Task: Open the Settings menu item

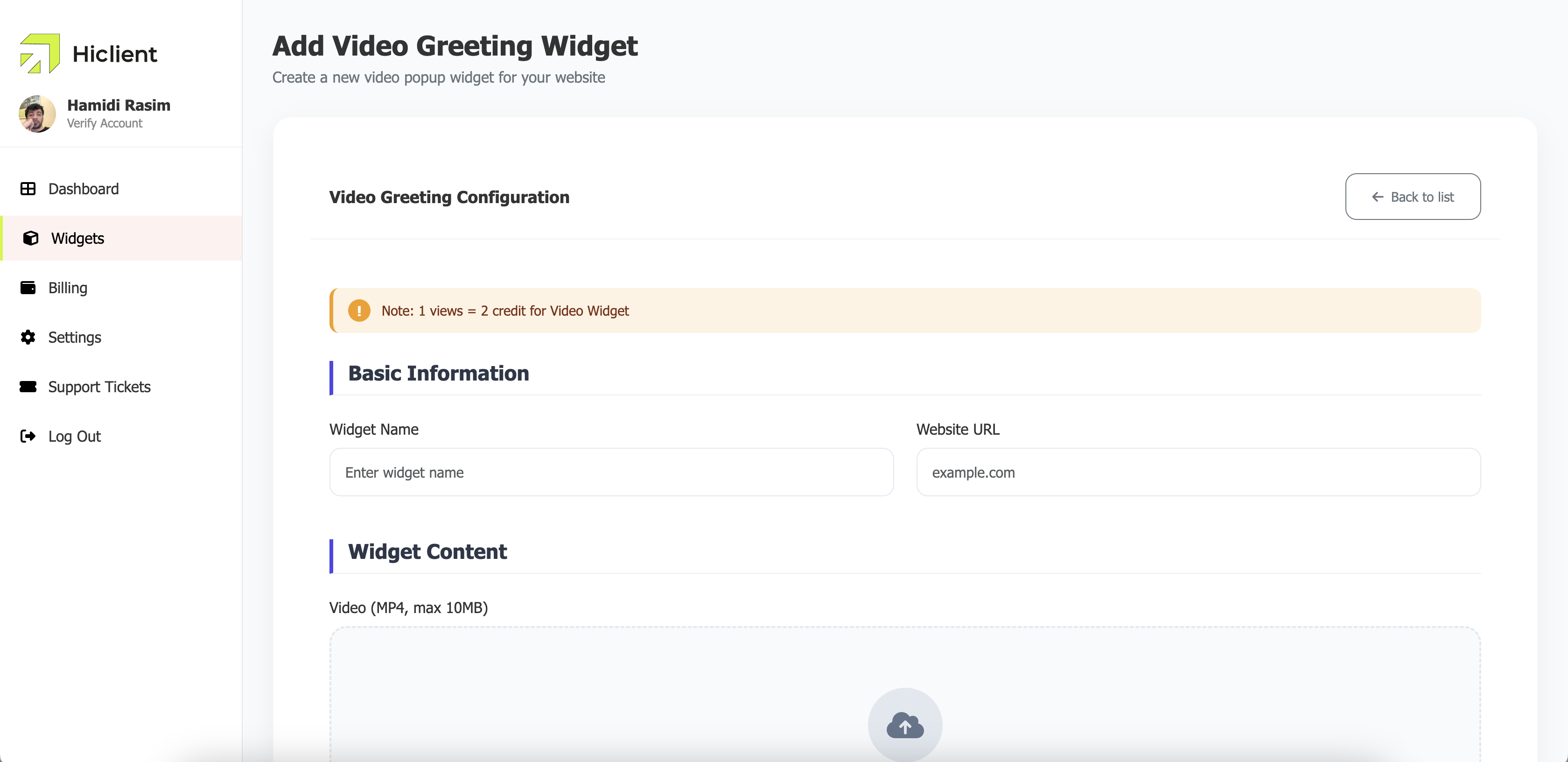Action: (121, 338)
